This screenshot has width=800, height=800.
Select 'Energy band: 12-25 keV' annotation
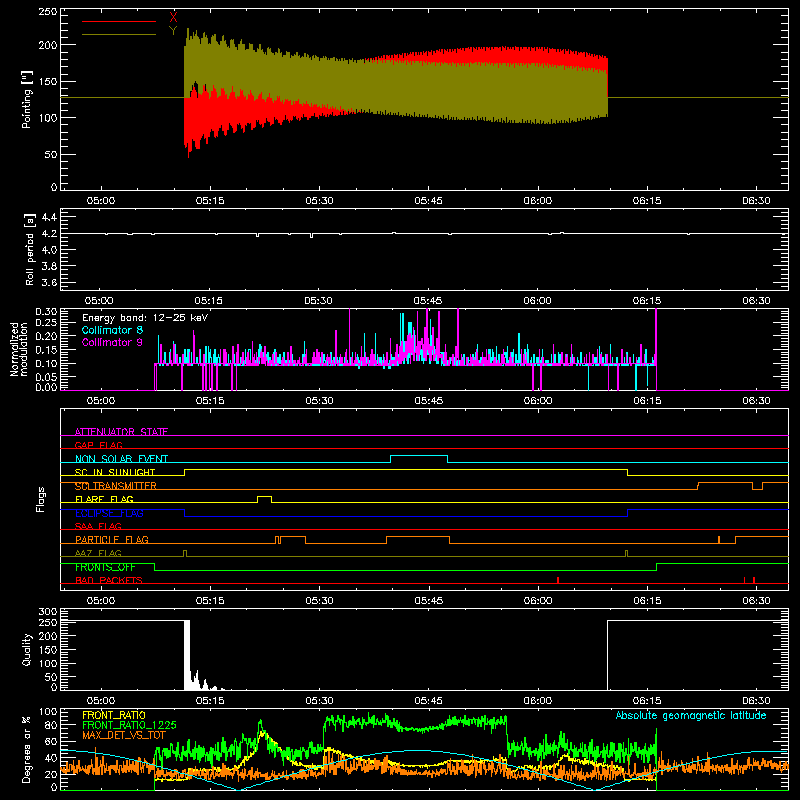pyautogui.click(x=145, y=318)
